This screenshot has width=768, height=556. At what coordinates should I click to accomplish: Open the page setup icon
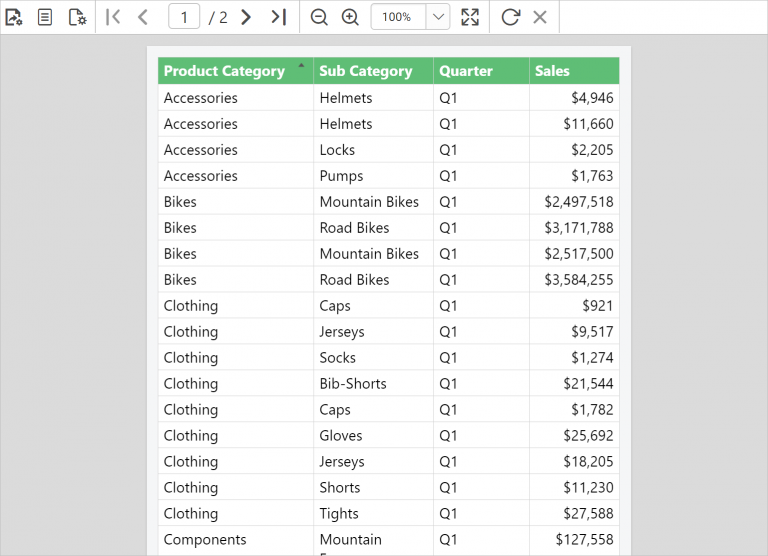click(77, 17)
